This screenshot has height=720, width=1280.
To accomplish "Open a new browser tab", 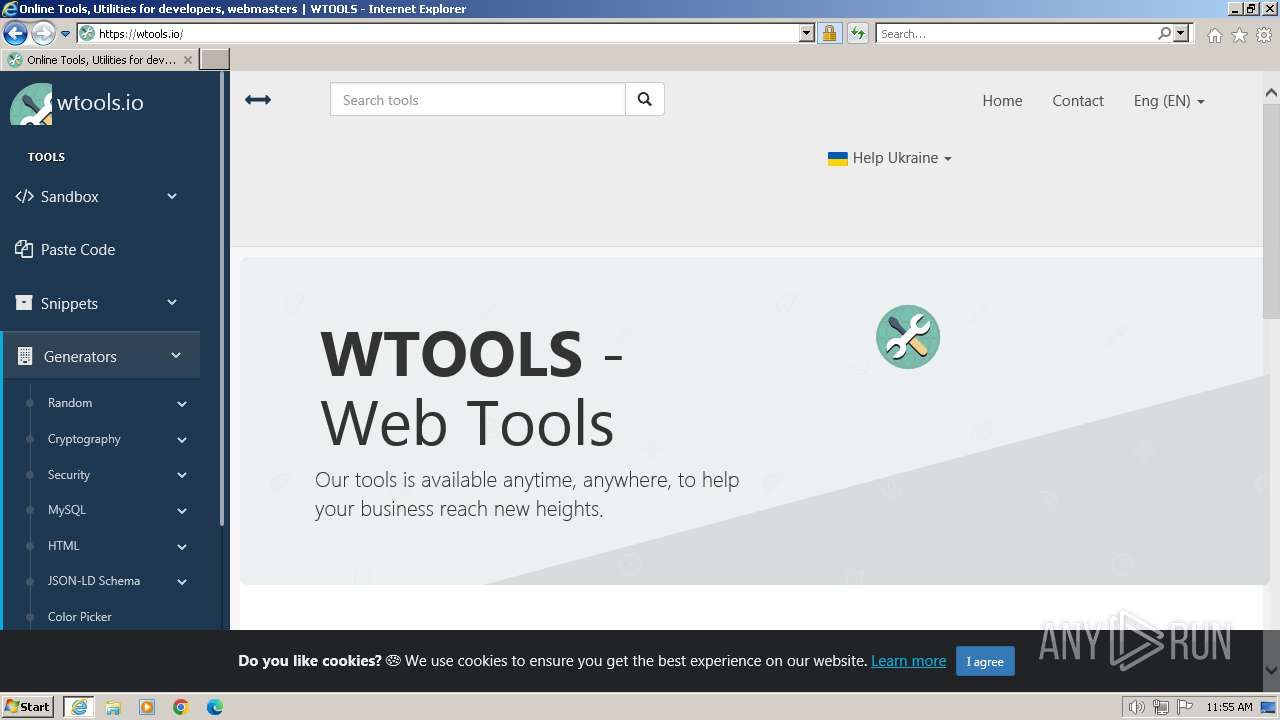I will (215, 60).
